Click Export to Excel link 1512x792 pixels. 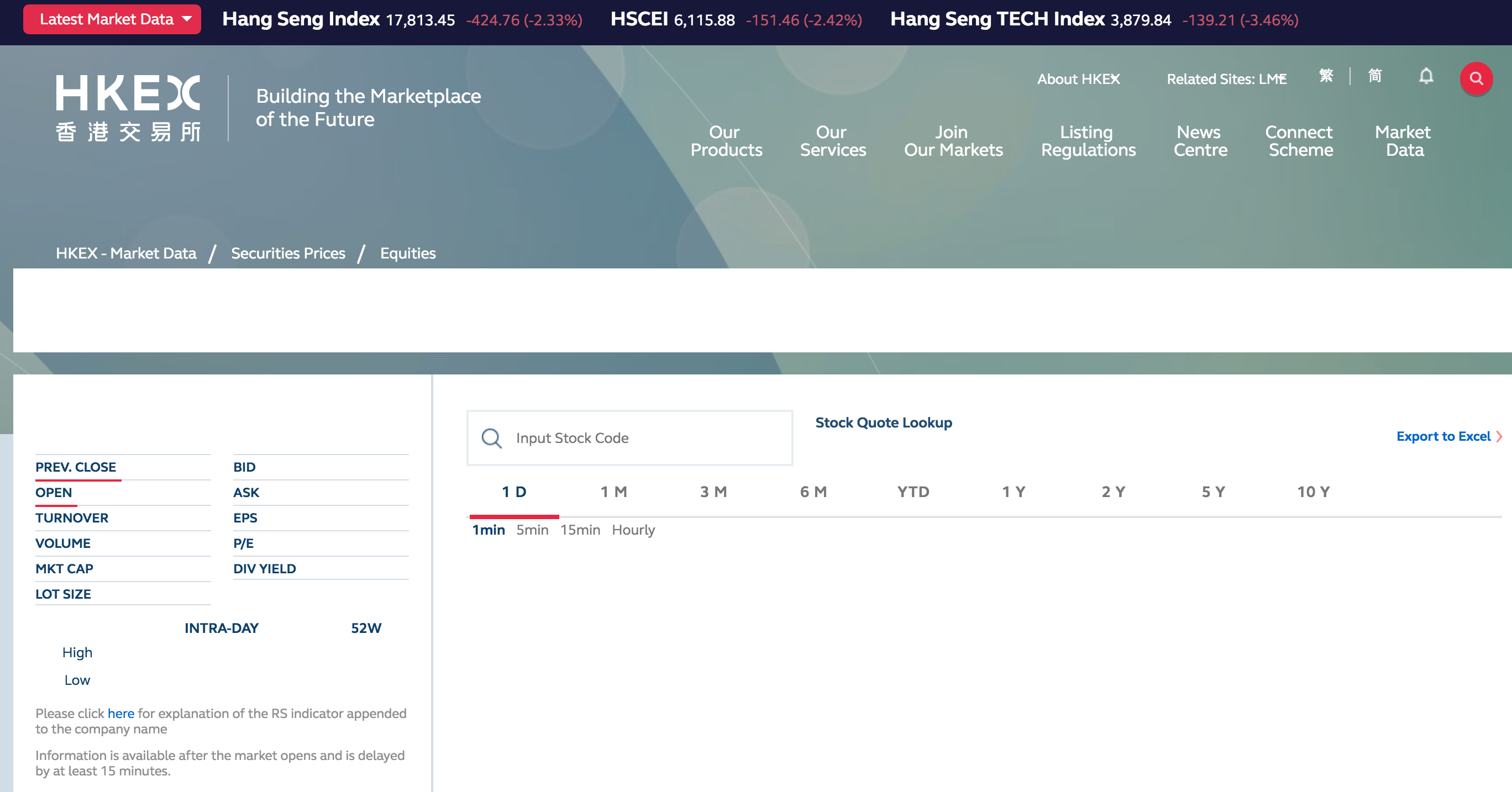pyautogui.click(x=1448, y=436)
